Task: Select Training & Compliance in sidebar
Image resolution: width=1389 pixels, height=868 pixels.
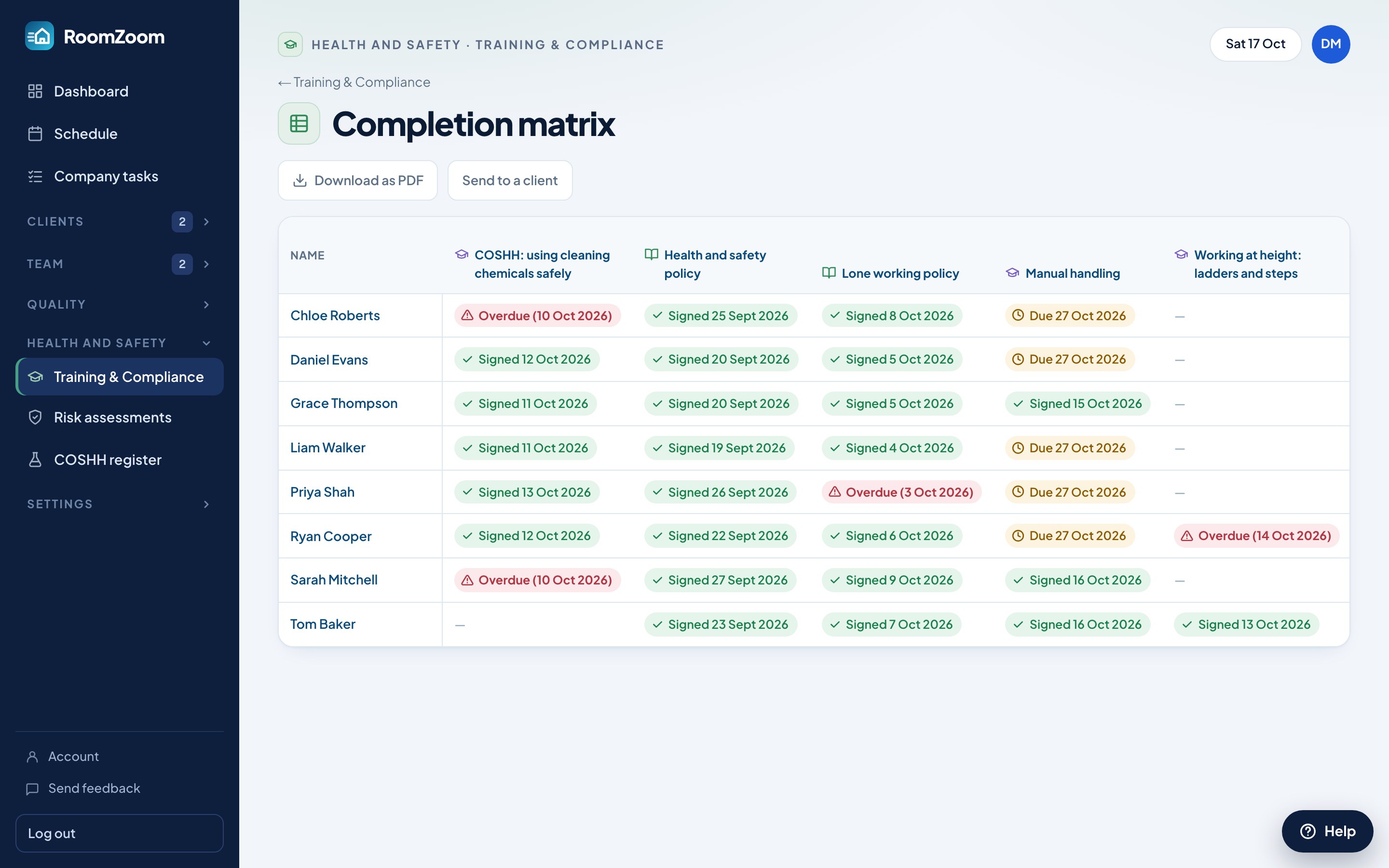Action: 120,377
